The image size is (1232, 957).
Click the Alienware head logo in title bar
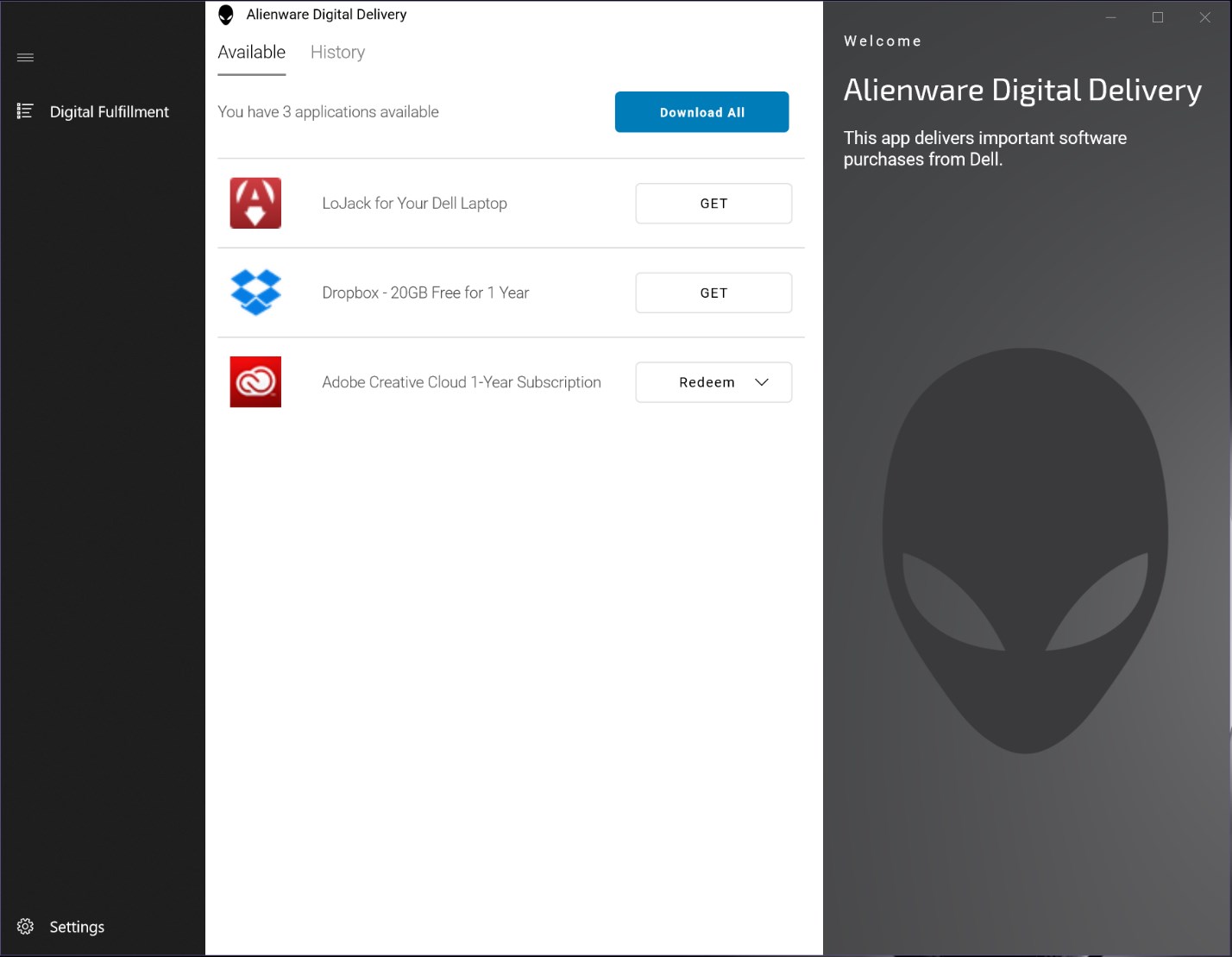pos(226,15)
